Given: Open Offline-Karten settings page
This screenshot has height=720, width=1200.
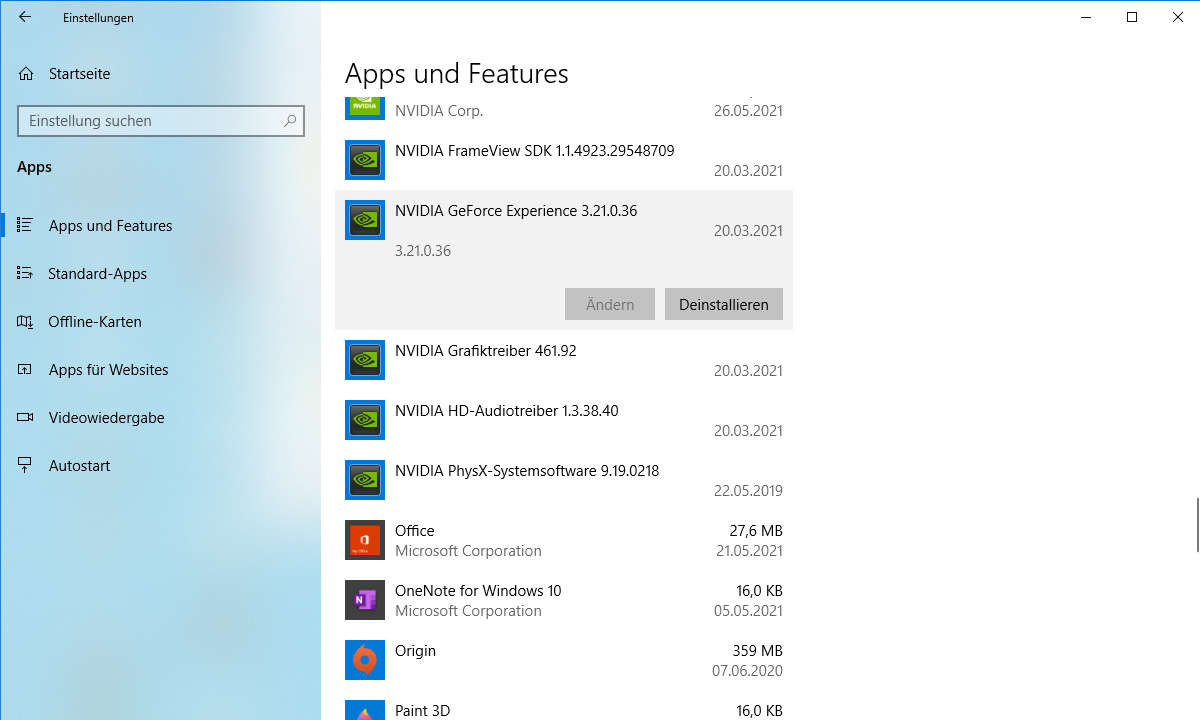Looking at the screenshot, I should click(95, 322).
